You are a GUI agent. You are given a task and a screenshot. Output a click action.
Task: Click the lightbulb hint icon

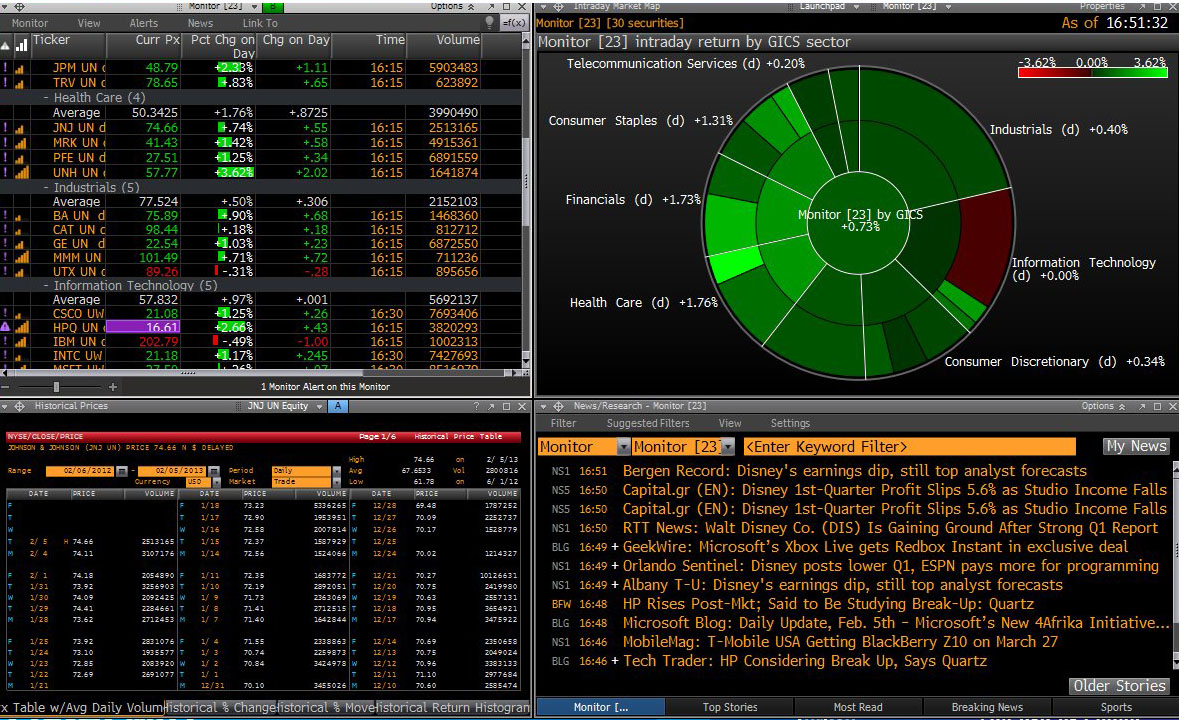(489, 23)
